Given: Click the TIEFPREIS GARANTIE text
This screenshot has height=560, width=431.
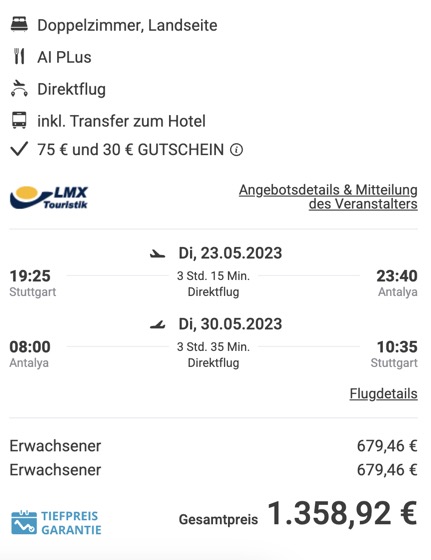Looking at the screenshot, I should (x=71, y=523).
